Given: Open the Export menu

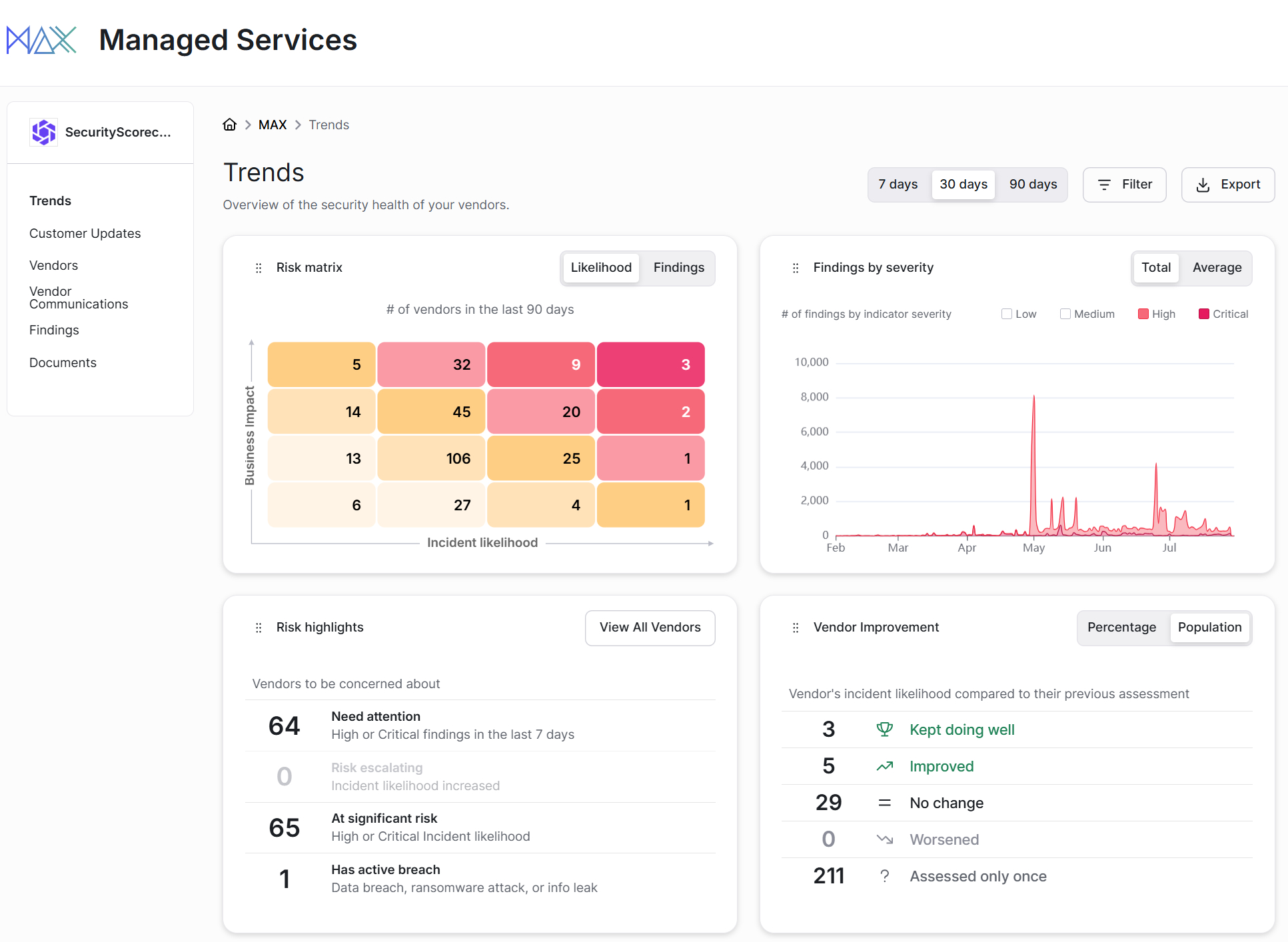Looking at the screenshot, I should tap(1227, 185).
